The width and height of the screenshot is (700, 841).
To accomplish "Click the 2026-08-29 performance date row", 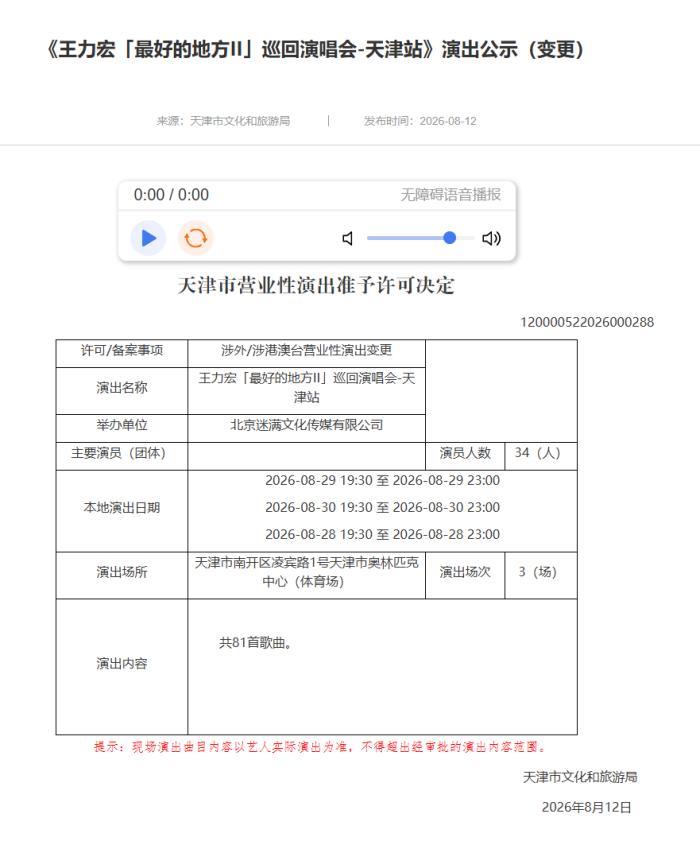I will 382,481.
